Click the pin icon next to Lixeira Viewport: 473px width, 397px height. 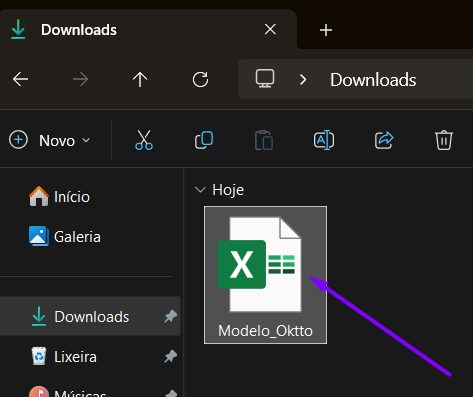coord(170,356)
